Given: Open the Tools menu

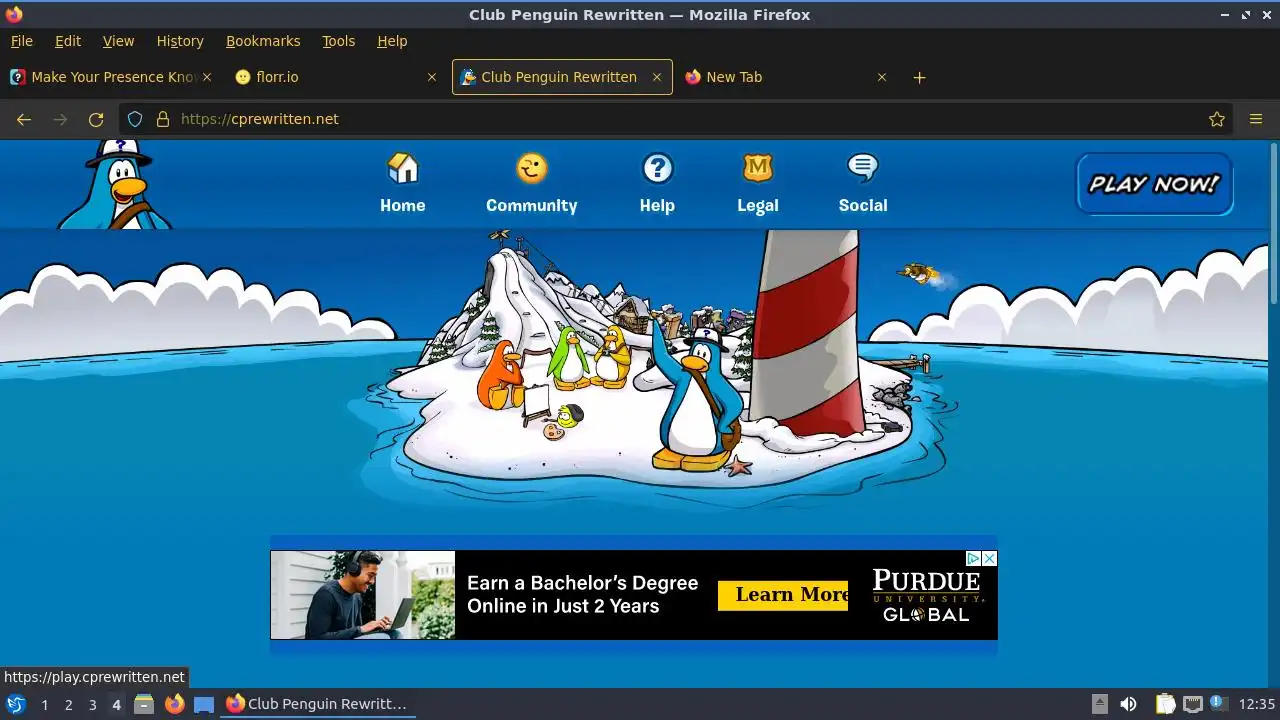Looking at the screenshot, I should [338, 41].
